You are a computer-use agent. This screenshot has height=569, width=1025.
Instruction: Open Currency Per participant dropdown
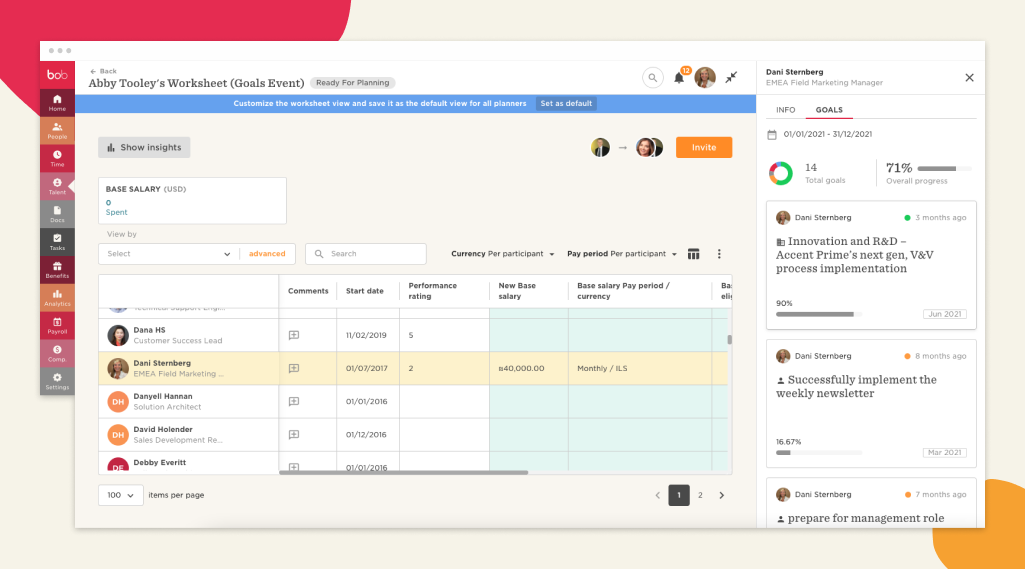(503, 254)
